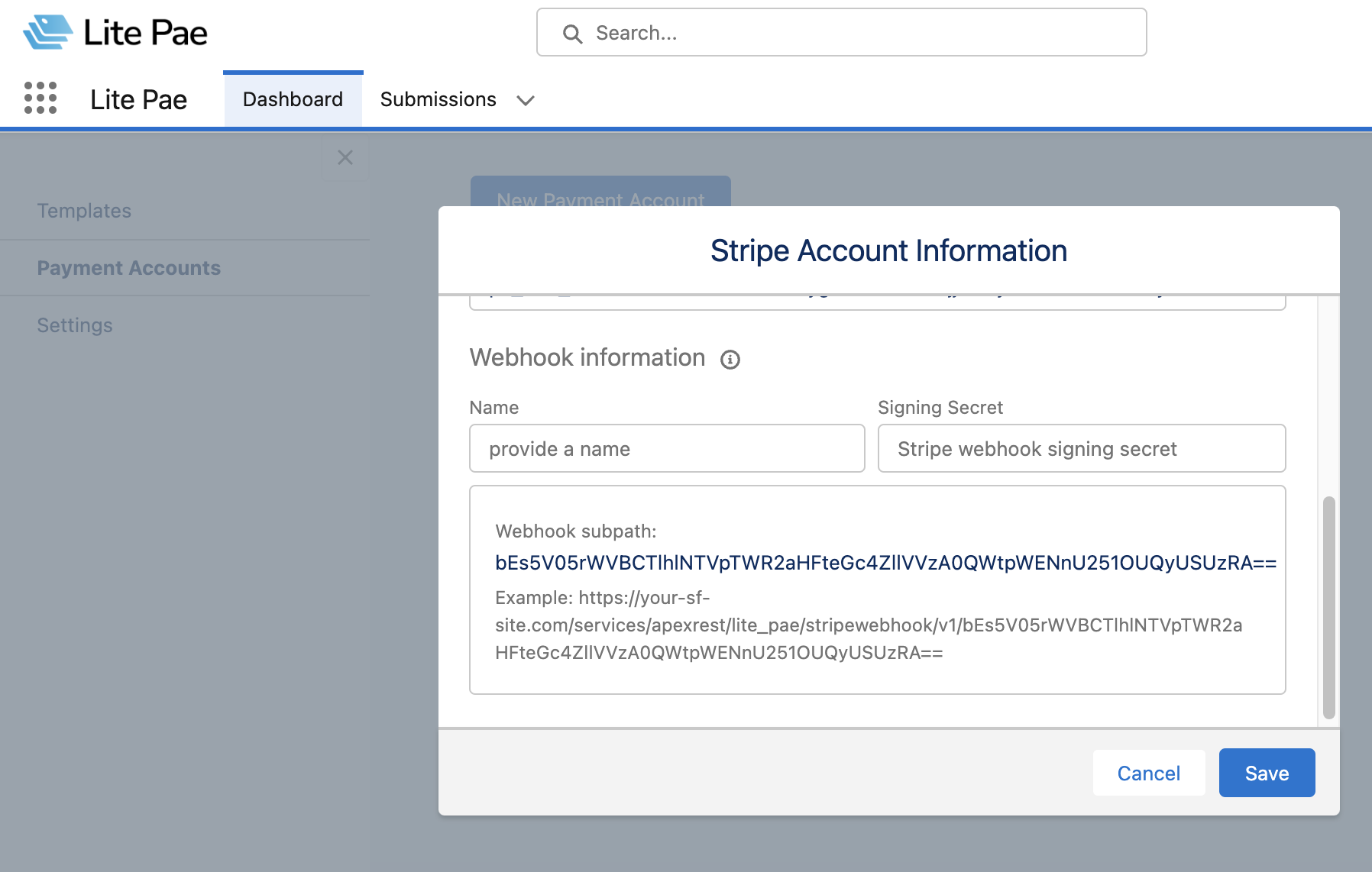Click into the global Search box
This screenshot has width=1372, height=872.
tap(842, 32)
